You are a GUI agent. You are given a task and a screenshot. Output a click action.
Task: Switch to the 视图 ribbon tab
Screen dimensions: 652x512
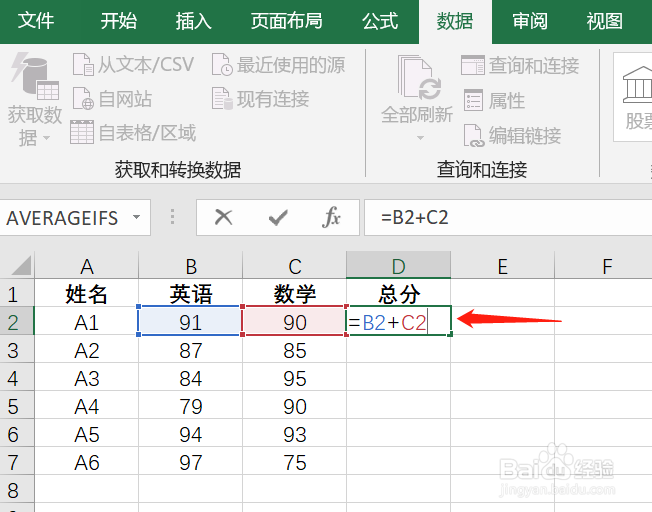605,21
